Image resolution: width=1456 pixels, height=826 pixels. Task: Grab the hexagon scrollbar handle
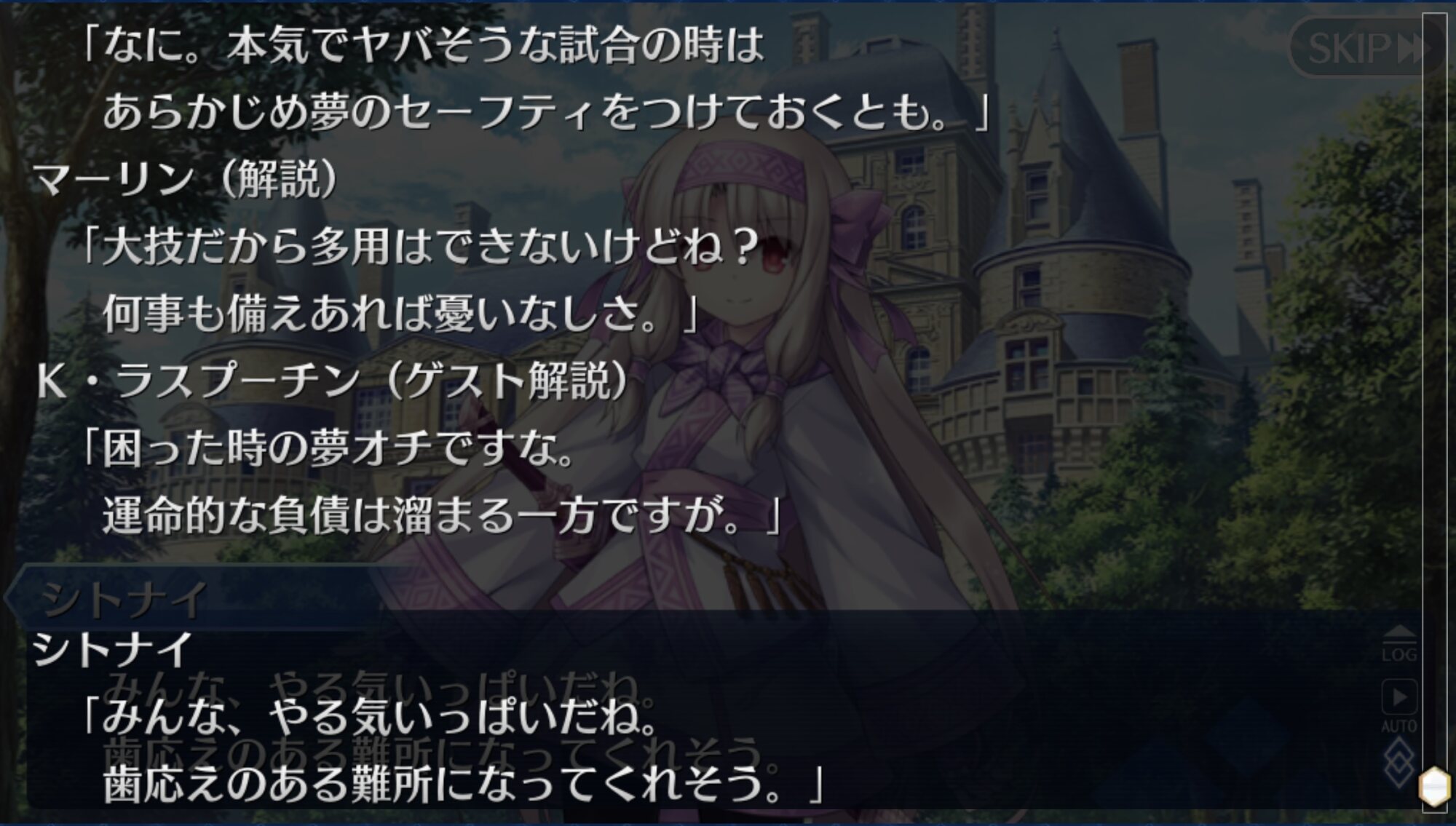[x=1434, y=787]
